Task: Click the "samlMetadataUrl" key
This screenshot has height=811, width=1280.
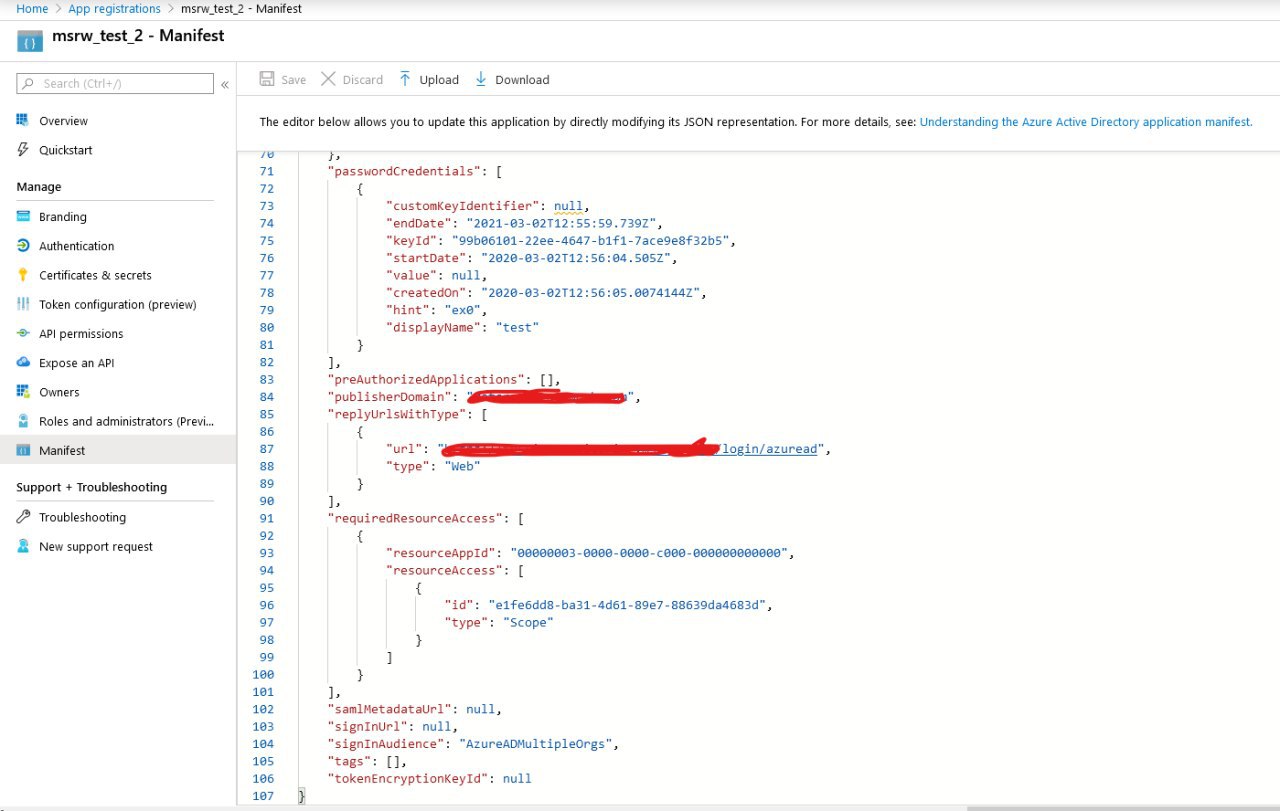Action: tap(389, 709)
